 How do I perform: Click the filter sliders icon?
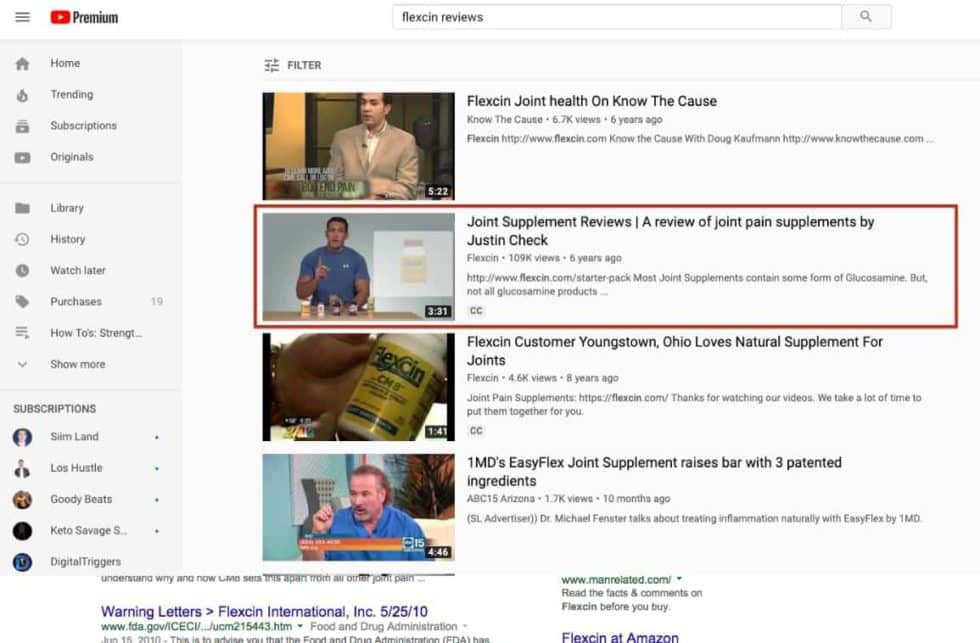272,65
